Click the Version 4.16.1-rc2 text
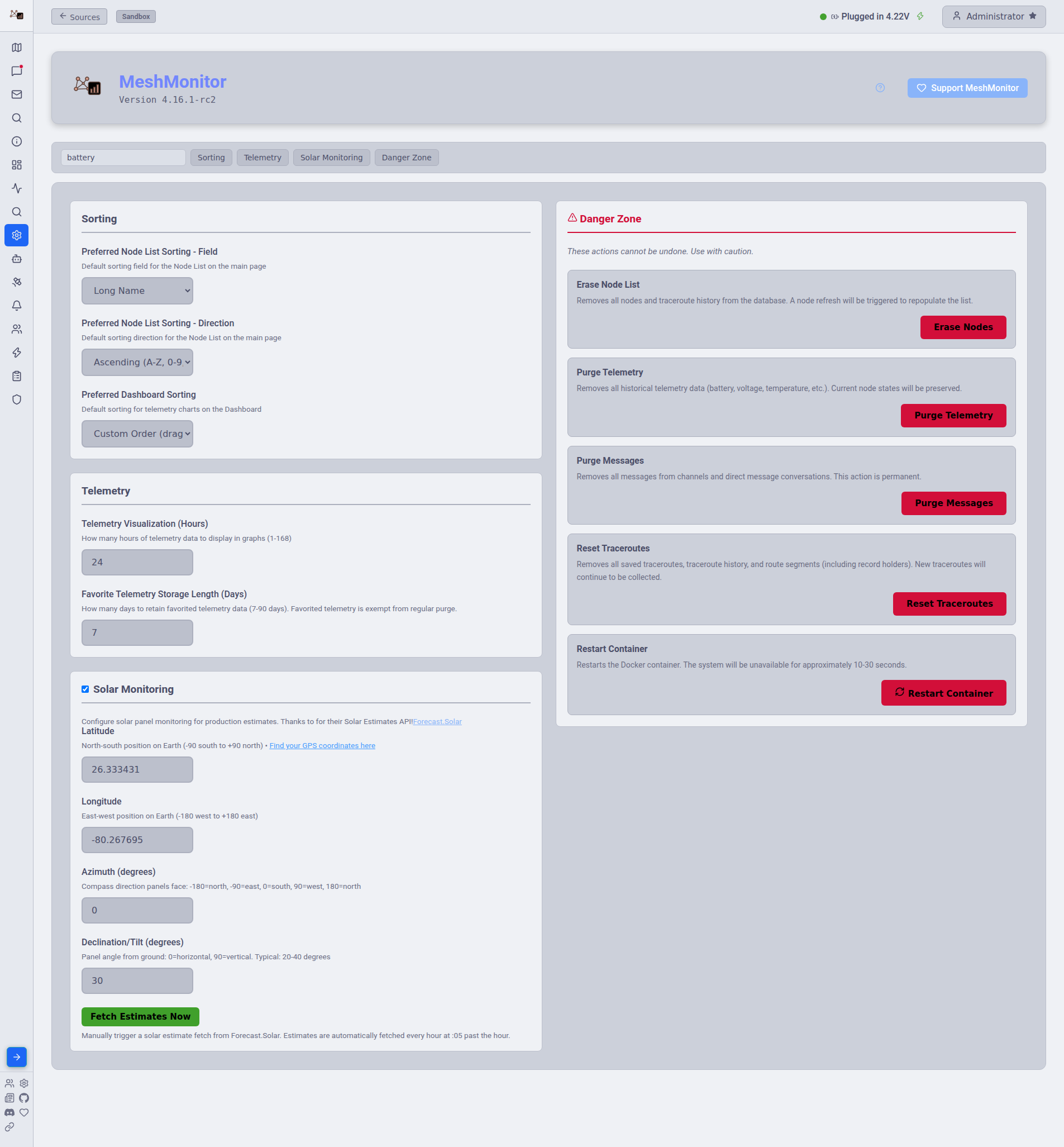Viewport: 1064px width, 1147px height. [x=167, y=100]
